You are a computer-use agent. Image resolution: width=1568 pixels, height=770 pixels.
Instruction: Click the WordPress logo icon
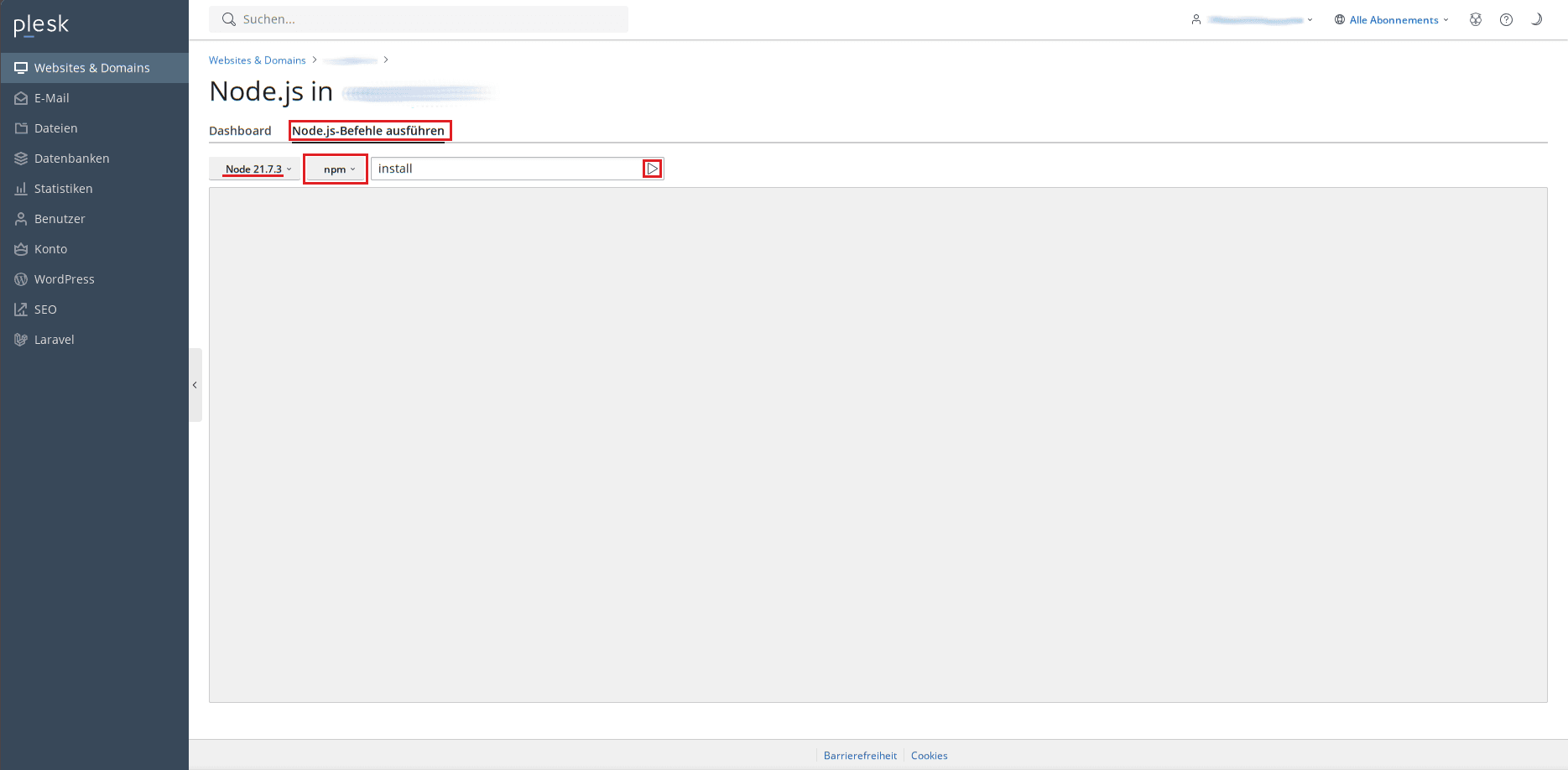[x=21, y=279]
